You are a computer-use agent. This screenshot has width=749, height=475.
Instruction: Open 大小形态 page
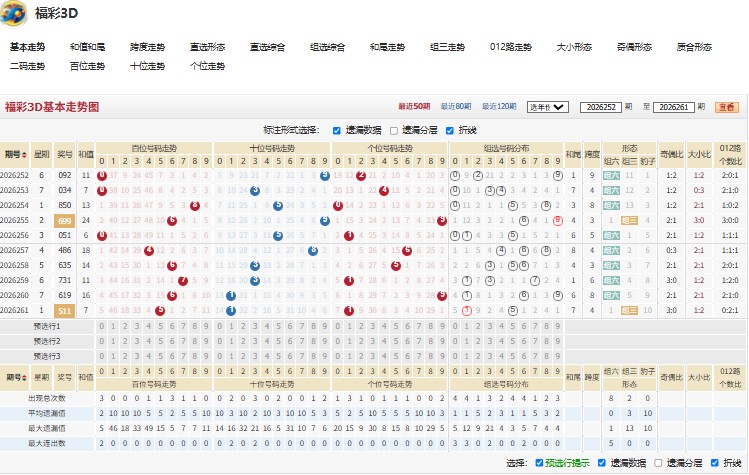coord(574,47)
